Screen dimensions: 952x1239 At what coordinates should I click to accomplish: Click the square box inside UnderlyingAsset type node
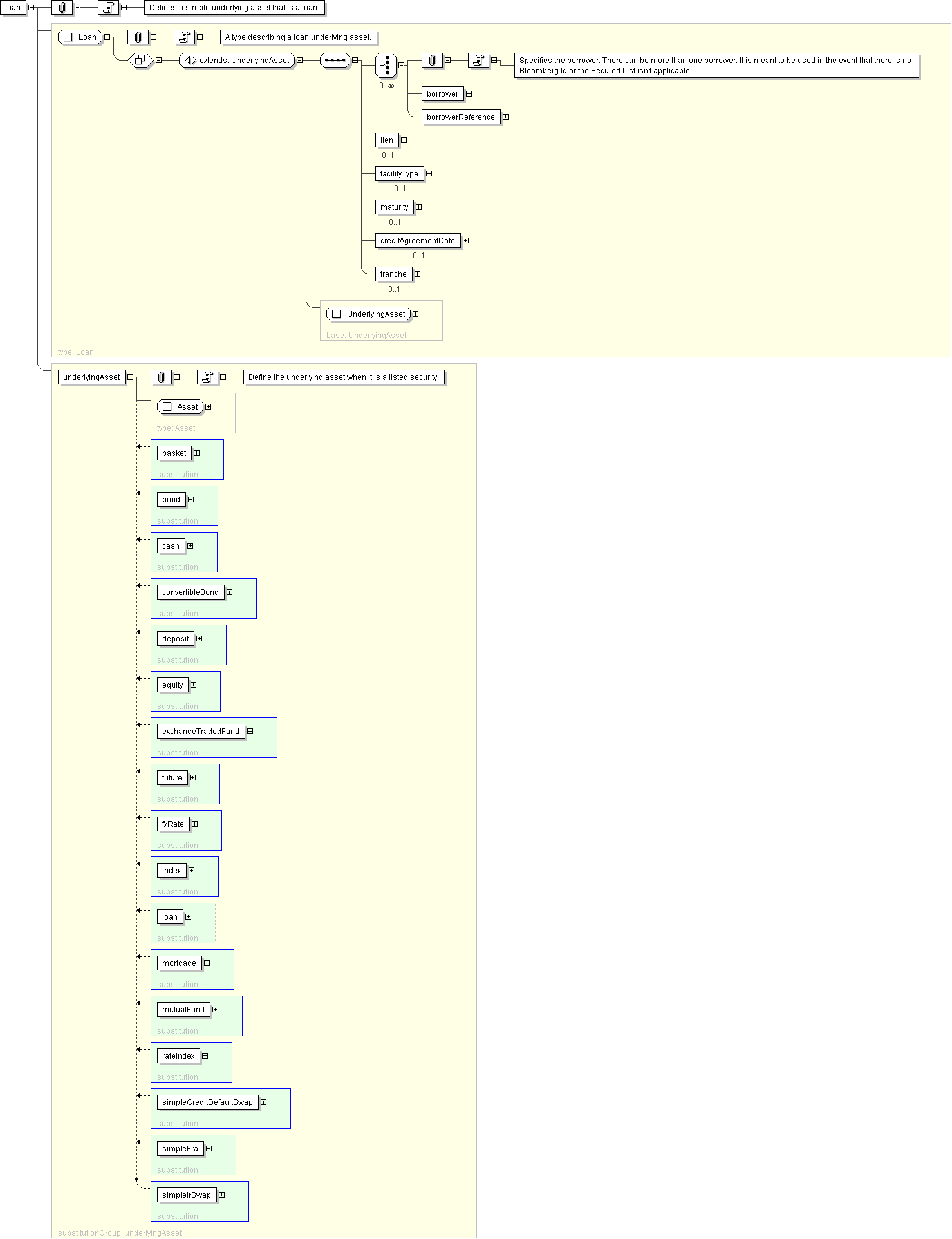click(336, 314)
